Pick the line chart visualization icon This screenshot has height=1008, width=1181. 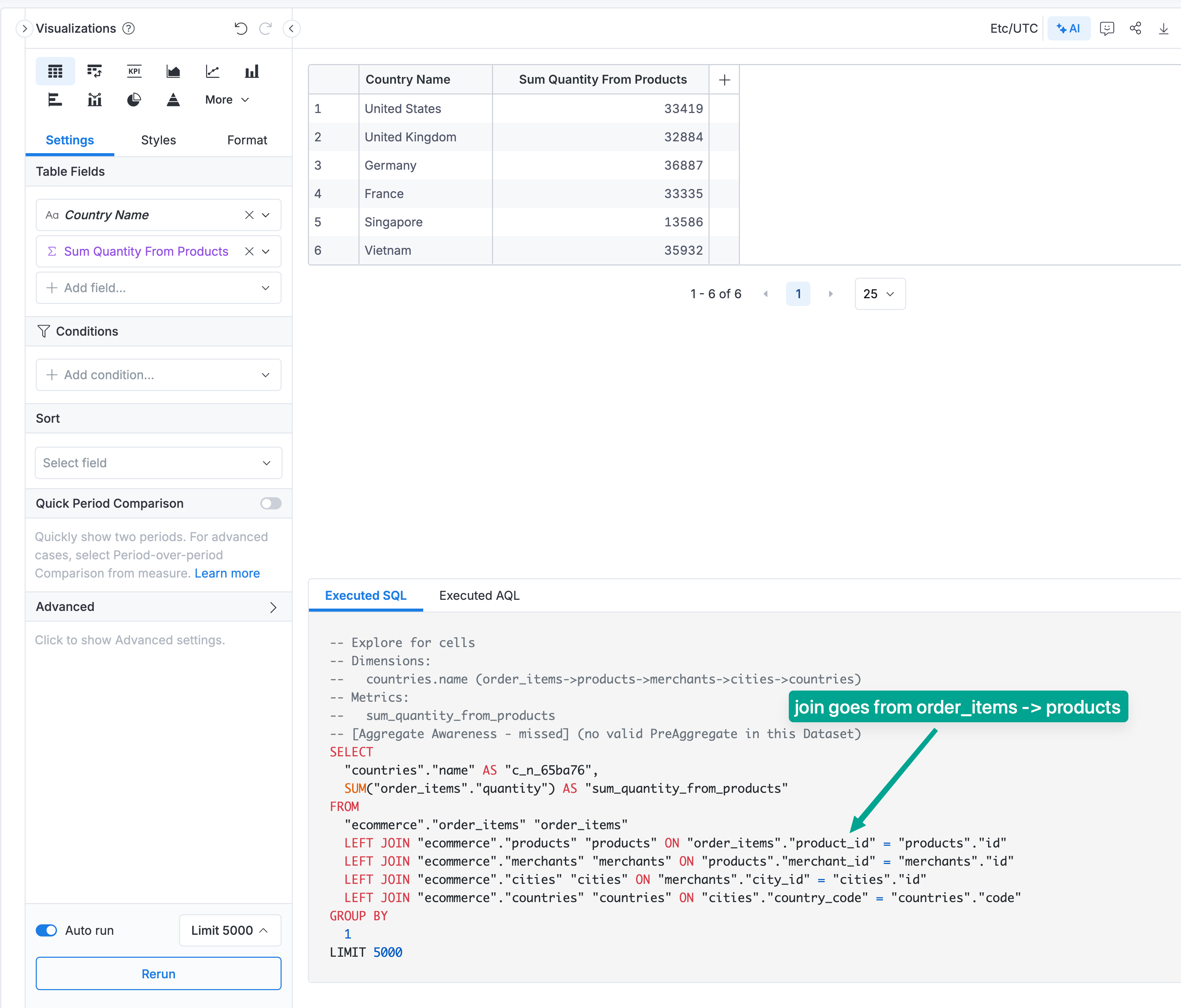pos(212,71)
